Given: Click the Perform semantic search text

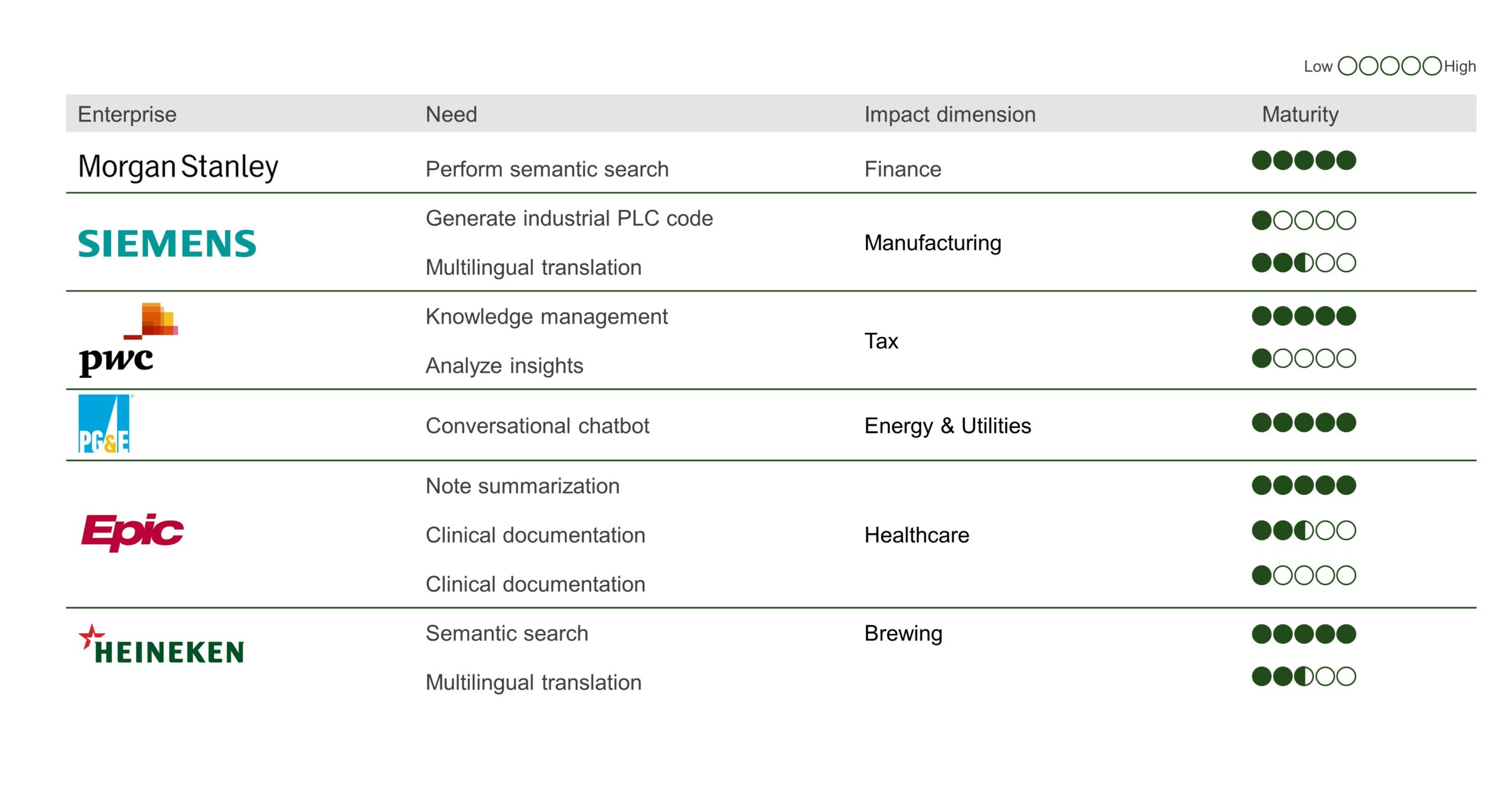Looking at the screenshot, I should (x=547, y=169).
